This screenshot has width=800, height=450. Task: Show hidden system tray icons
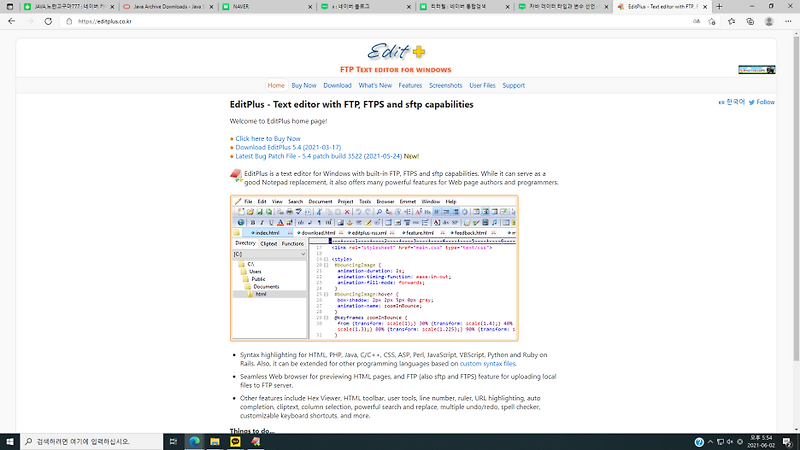[x=710, y=442]
